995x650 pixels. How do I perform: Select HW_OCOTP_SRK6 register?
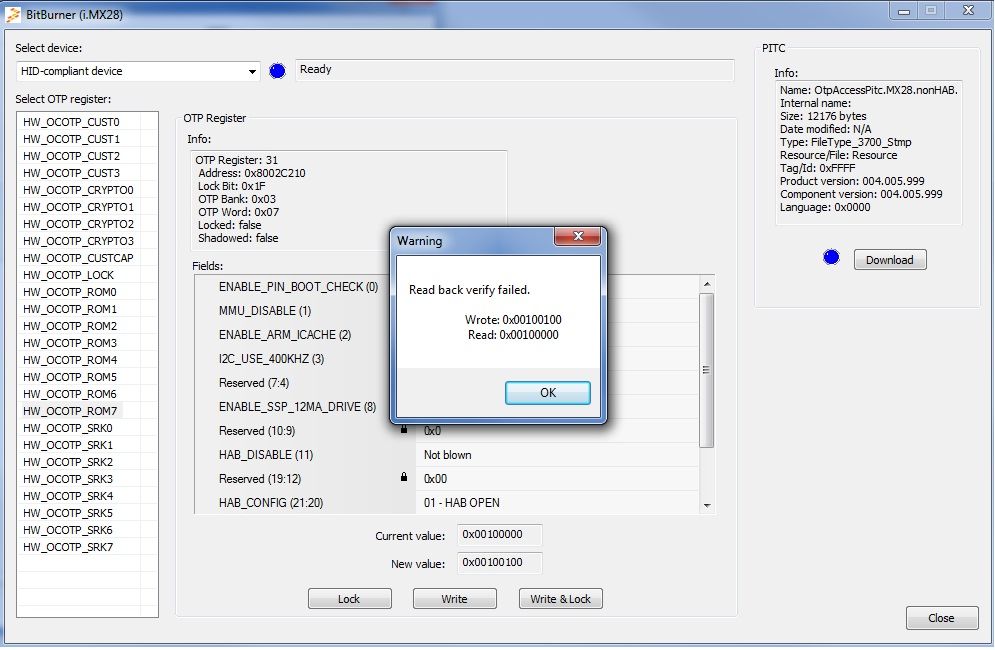68,530
